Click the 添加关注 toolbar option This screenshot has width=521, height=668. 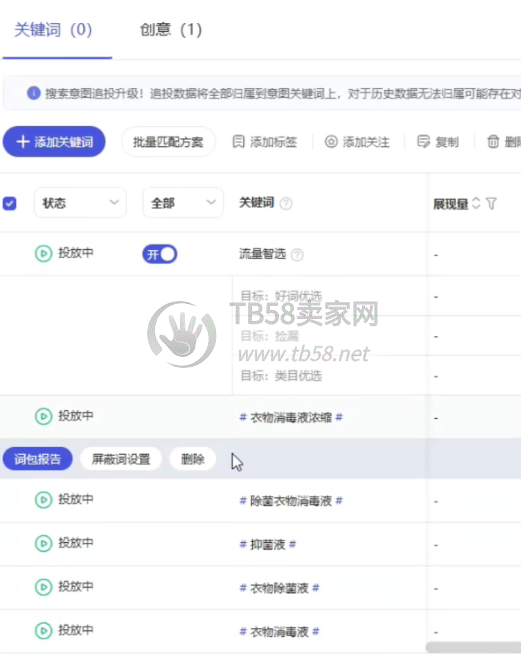tap(357, 142)
